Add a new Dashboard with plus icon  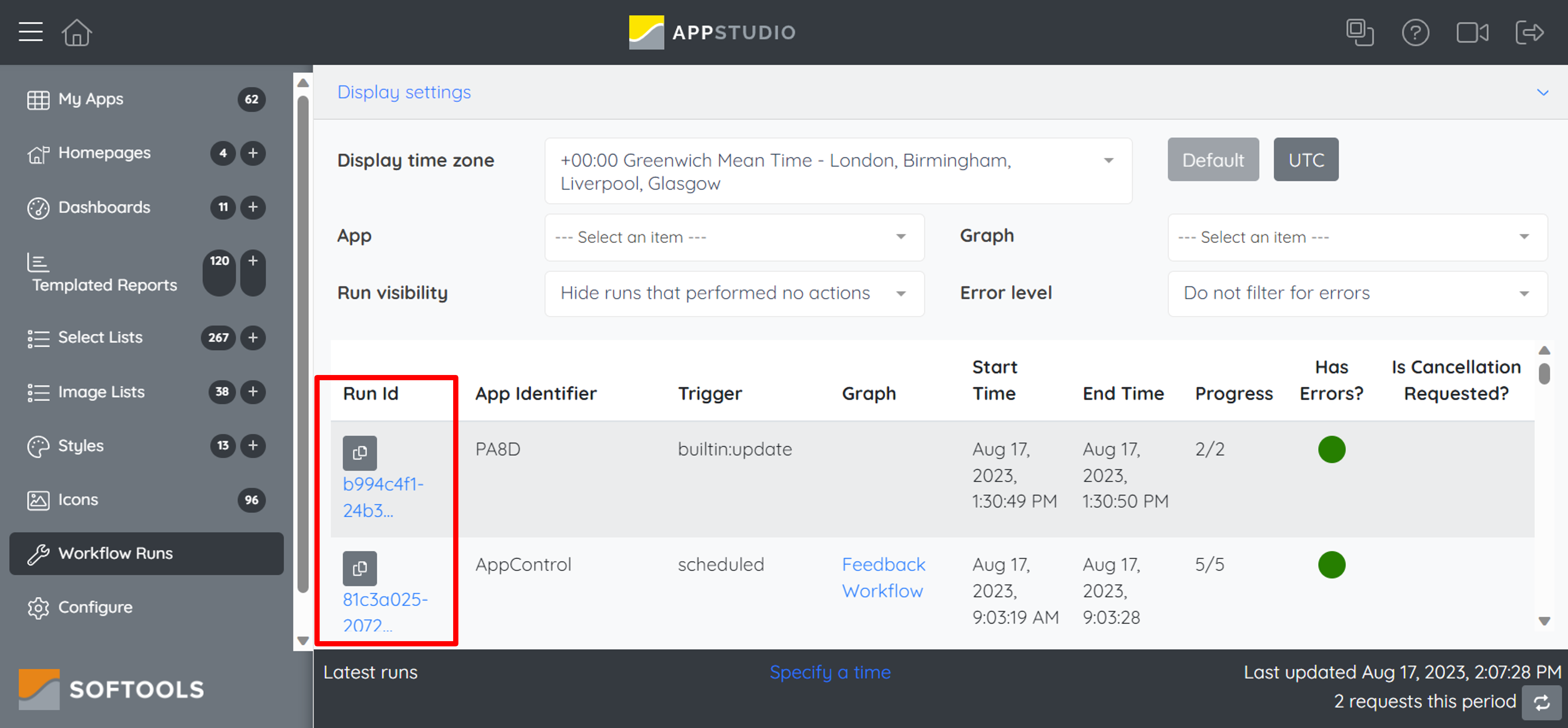tap(253, 207)
